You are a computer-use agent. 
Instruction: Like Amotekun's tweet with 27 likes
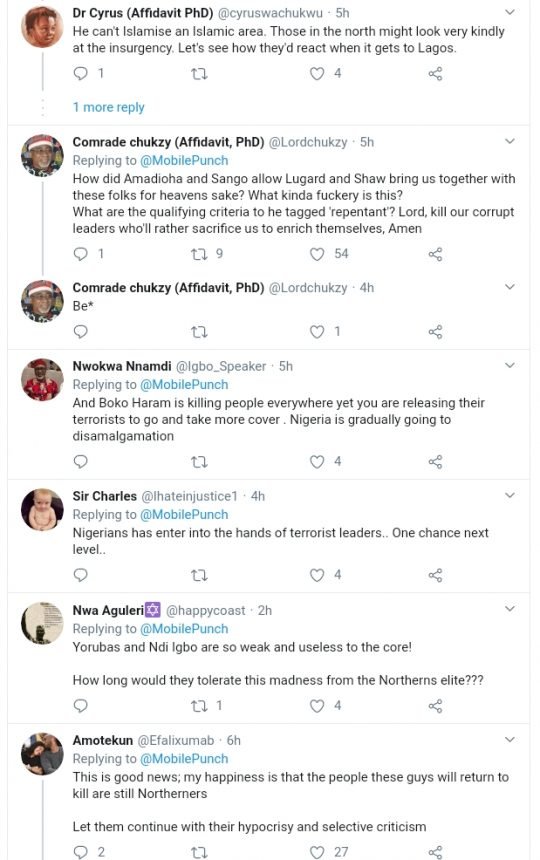[x=317, y=852]
